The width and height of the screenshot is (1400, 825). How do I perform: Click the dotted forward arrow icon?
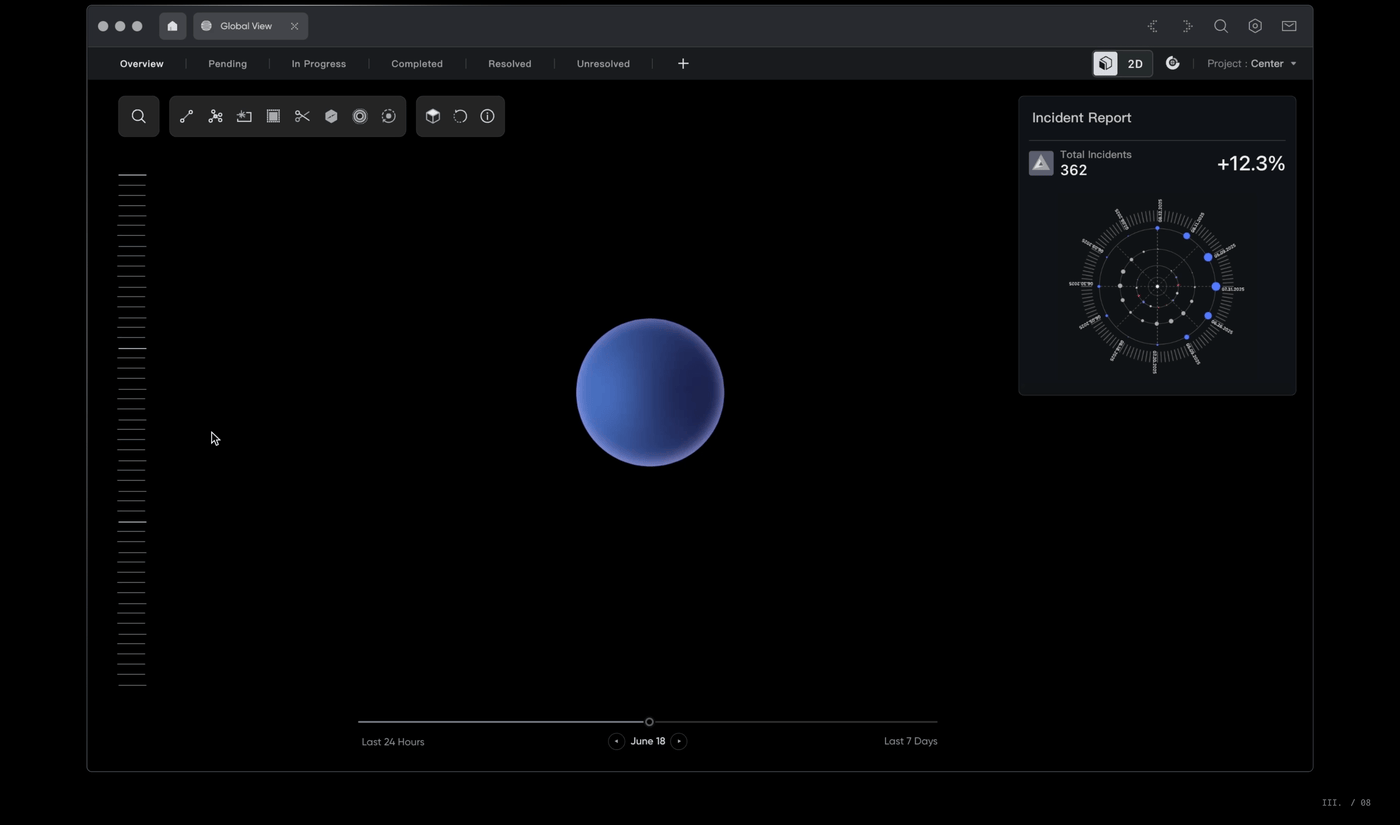(x=1187, y=26)
